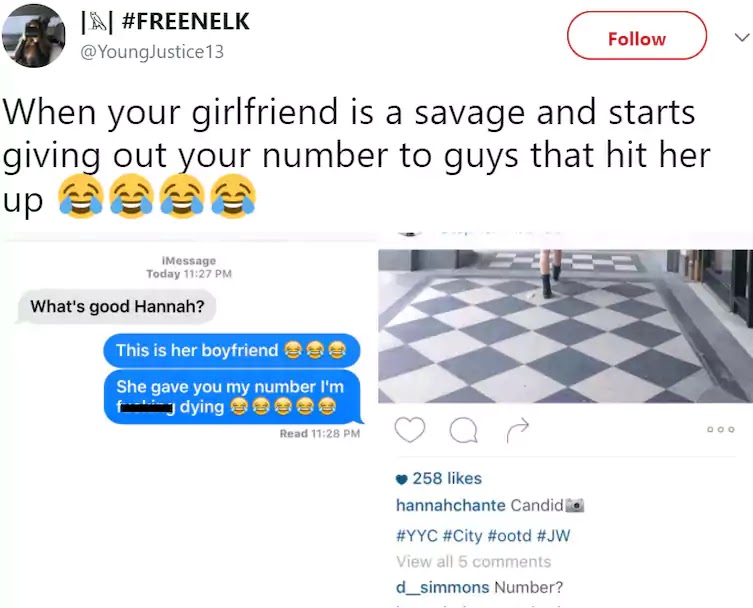Screen dimensions: 753x608
Task: Click the small blue heart beside likes
Action: [x=402, y=479]
